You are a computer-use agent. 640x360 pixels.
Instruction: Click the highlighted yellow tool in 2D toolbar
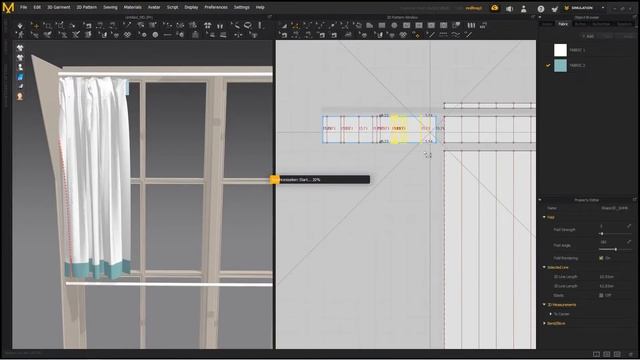tap(295, 25)
